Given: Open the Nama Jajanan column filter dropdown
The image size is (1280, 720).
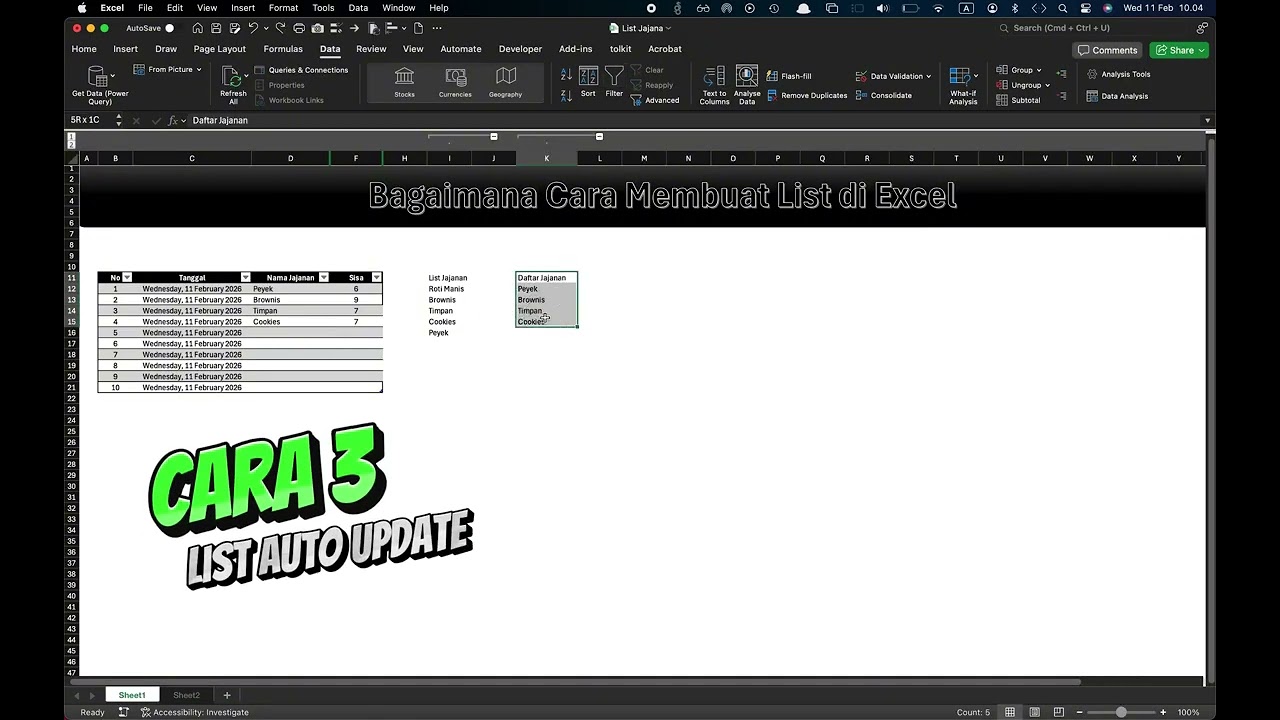Looking at the screenshot, I should (x=323, y=277).
